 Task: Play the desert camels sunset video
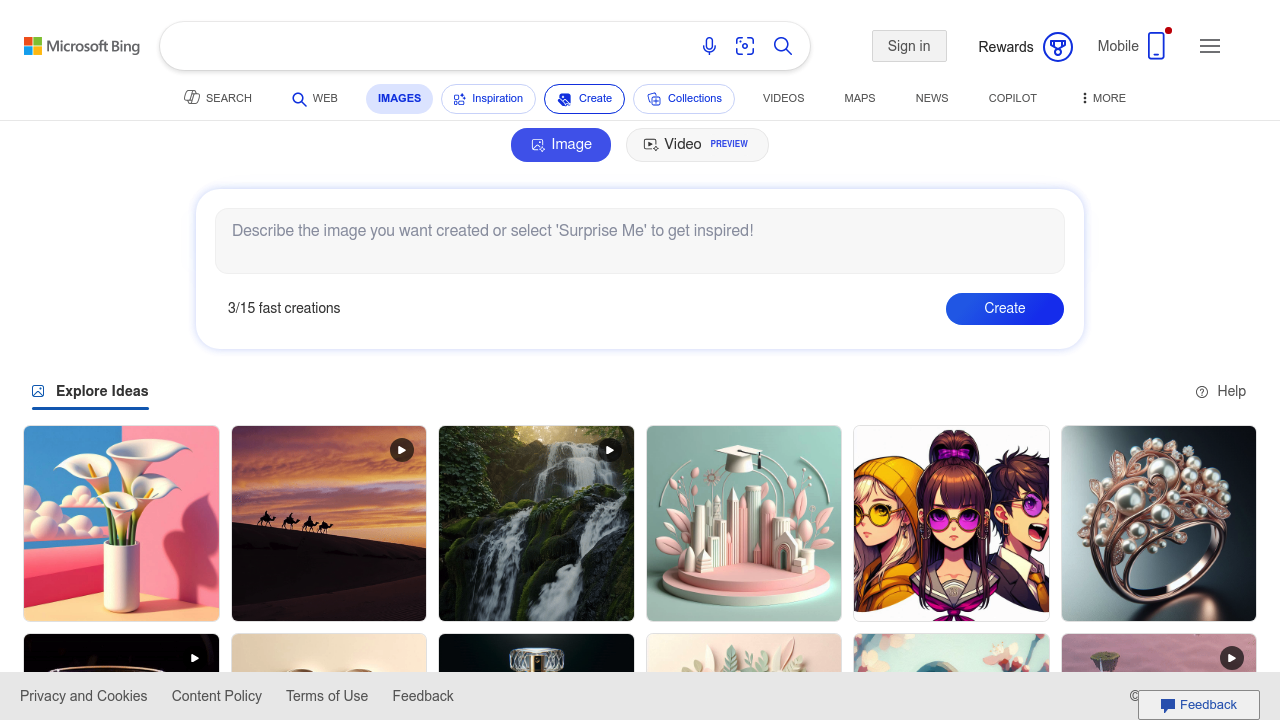point(401,450)
